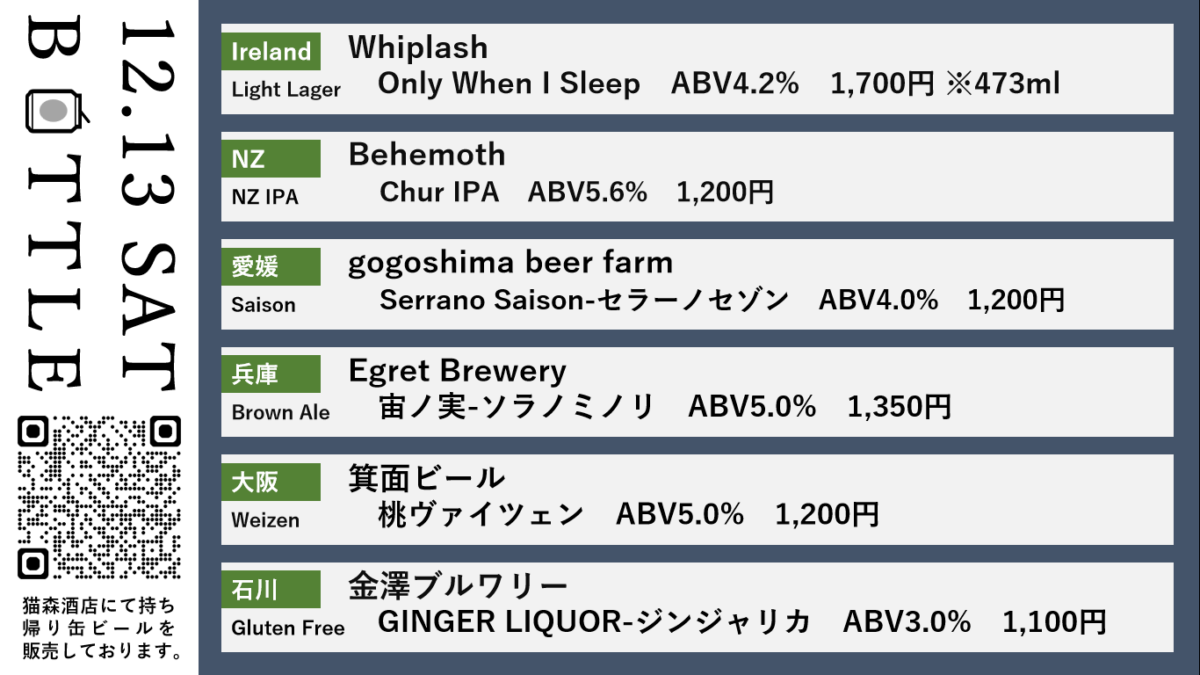Screen dimensions: 1200x675
Task: Click the QR code image
Action: (100, 497)
